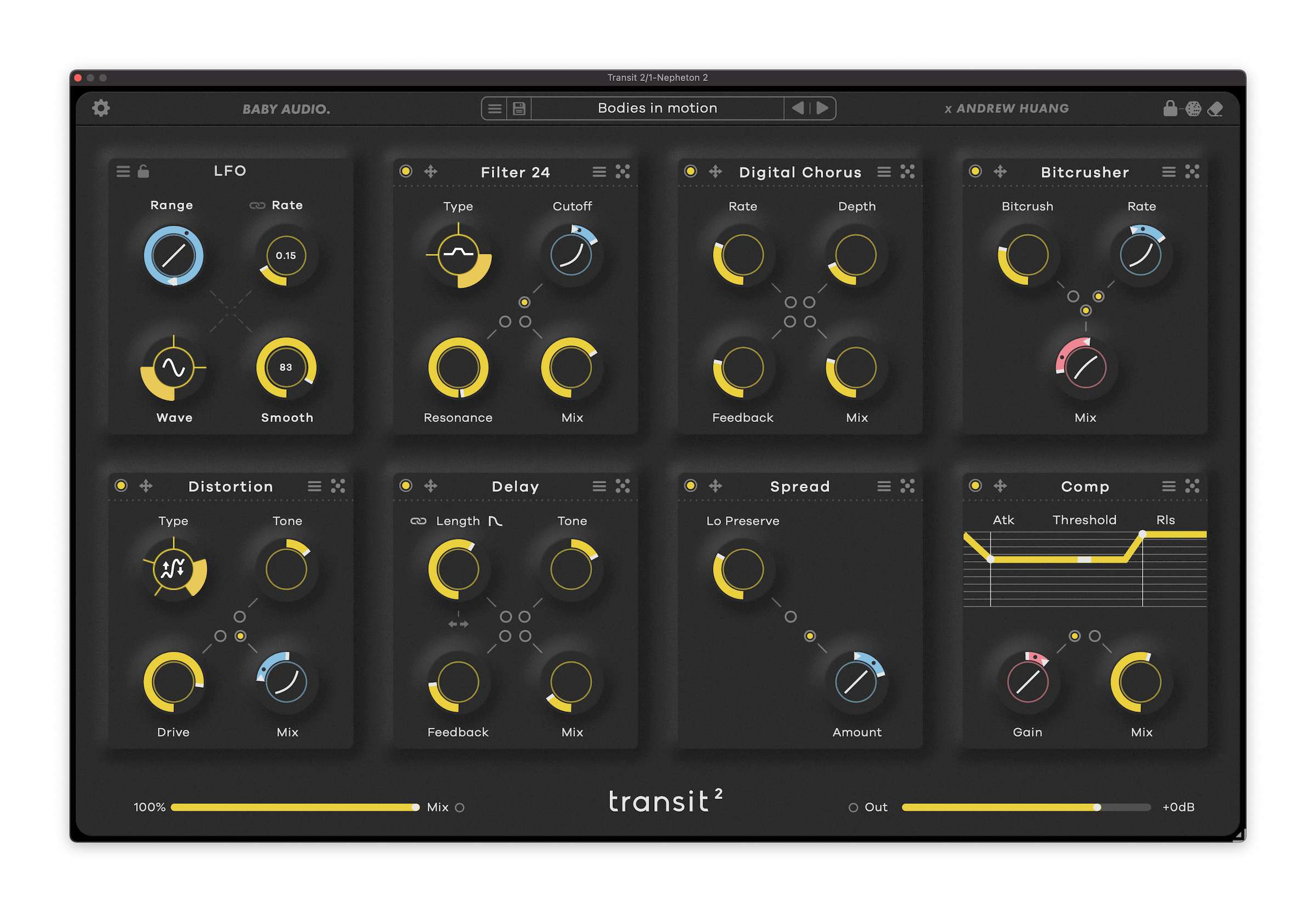
Task: Click the Bodies in motion preset name
Action: pos(657,107)
